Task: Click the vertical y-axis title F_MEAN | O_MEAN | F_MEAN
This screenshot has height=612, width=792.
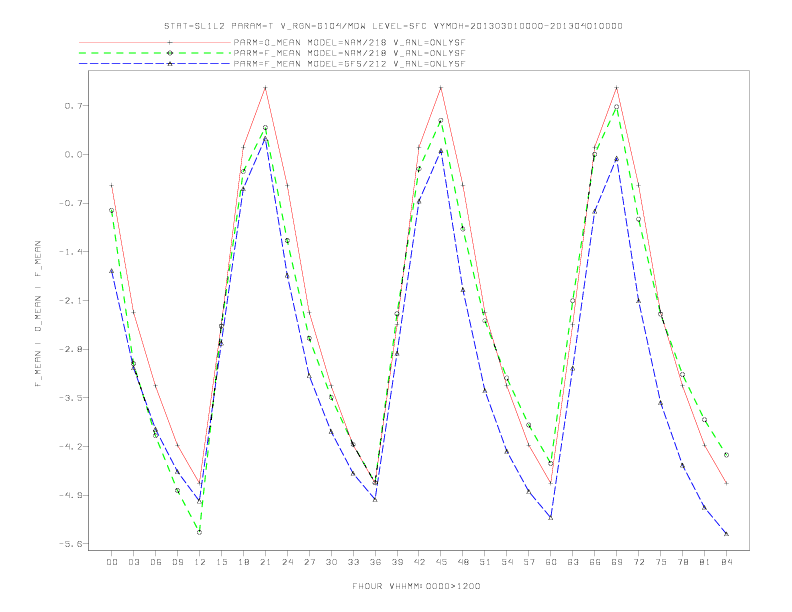Action: (x=38, y=314)
